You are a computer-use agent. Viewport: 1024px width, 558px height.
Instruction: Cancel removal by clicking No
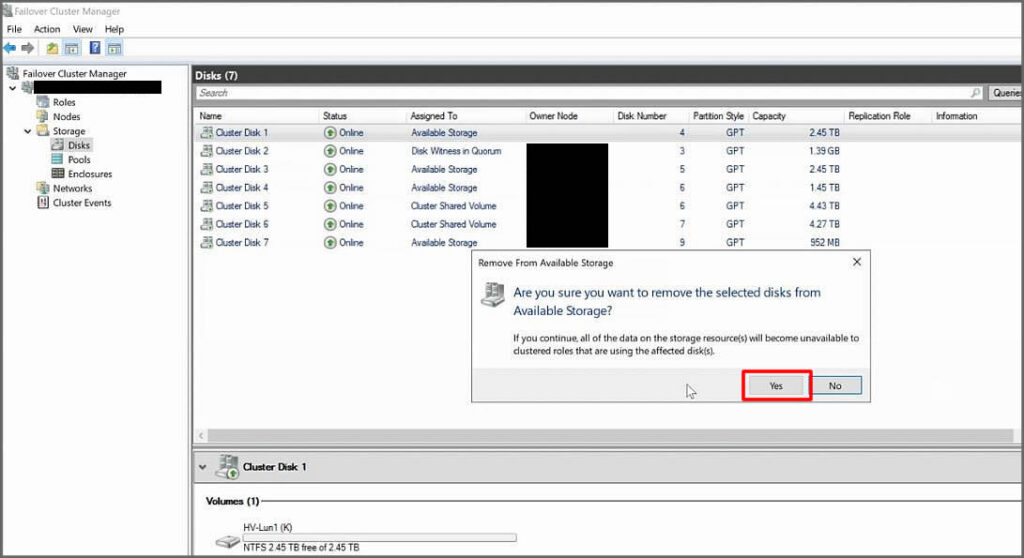[835, 386]
